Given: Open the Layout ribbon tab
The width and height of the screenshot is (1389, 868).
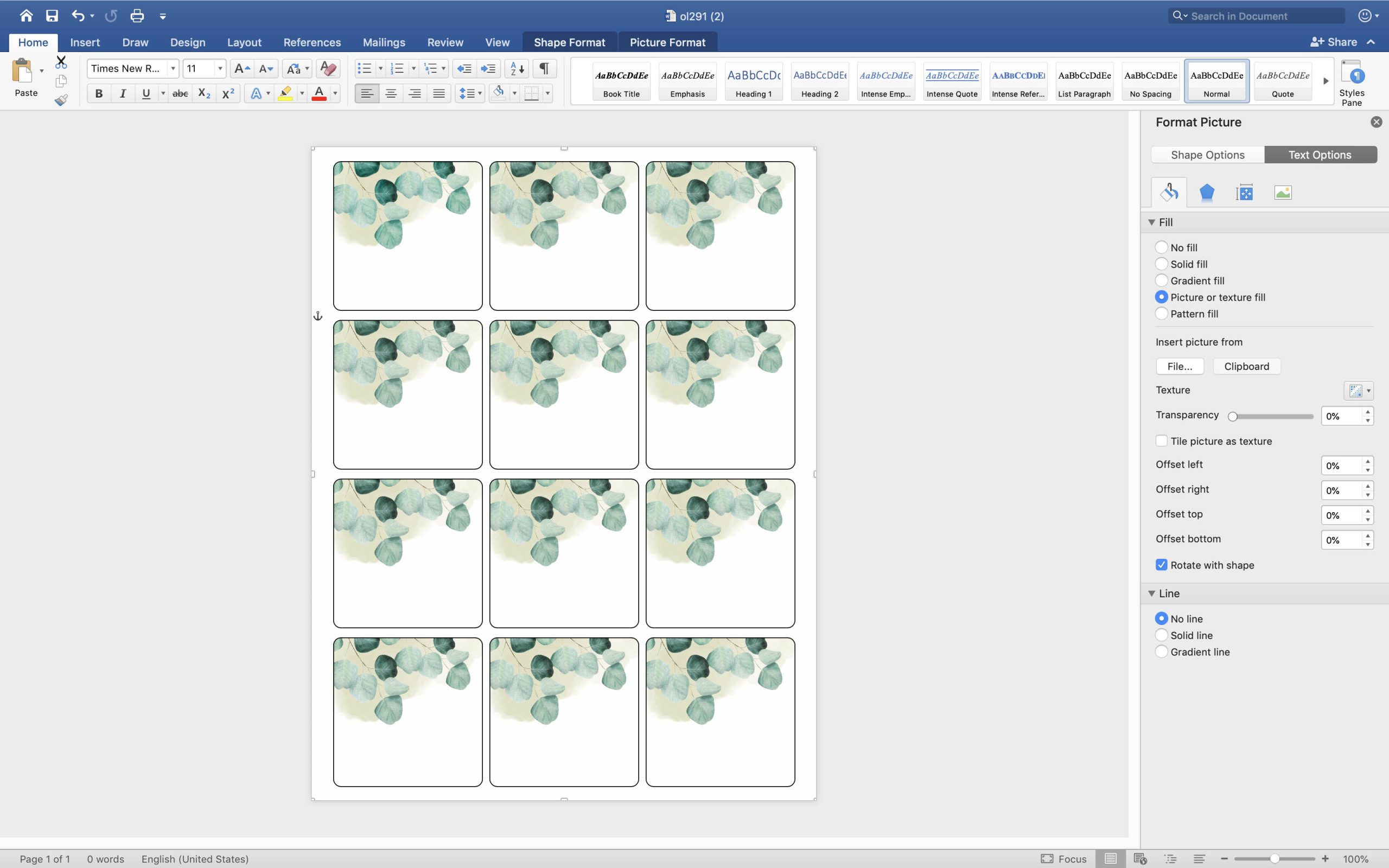Looking at the screenshot, I should pyautogui.click(x=244, y=42).
